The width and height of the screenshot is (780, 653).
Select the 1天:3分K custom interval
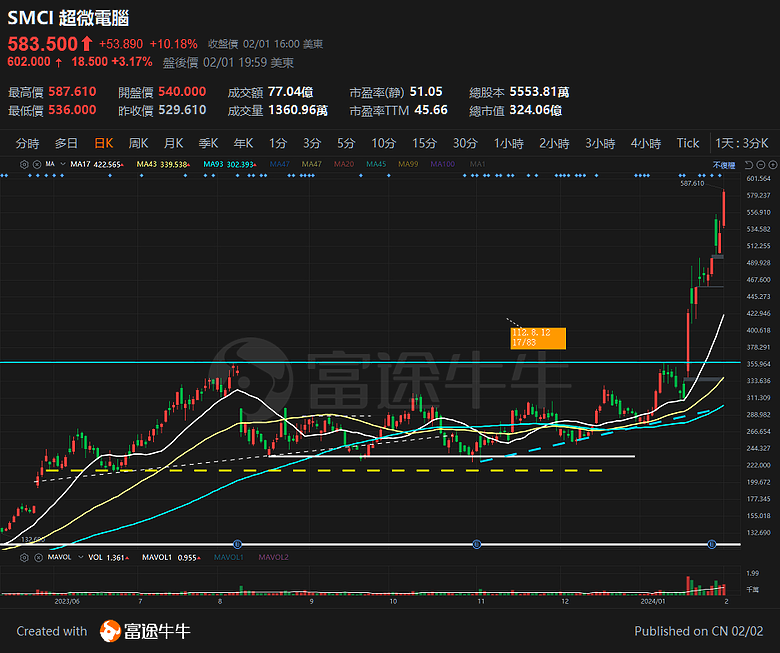pos(742,144)
